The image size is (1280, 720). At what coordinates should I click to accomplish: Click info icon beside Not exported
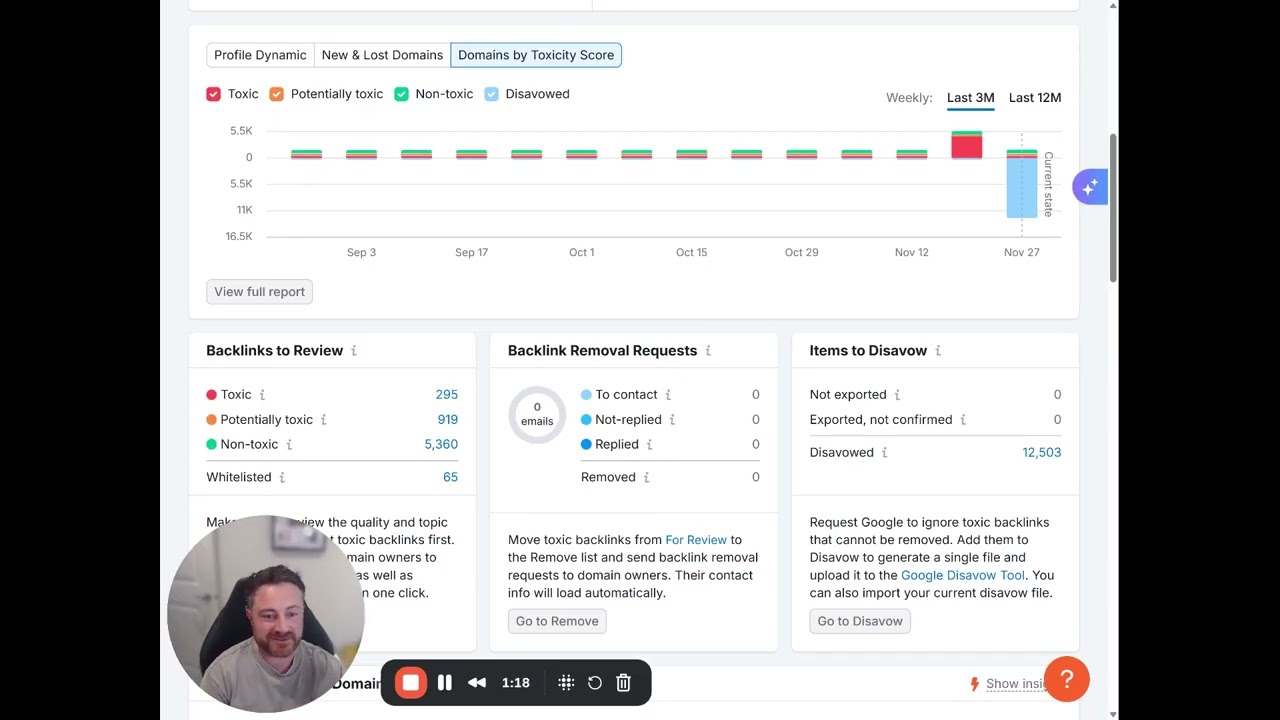point(897,395)
